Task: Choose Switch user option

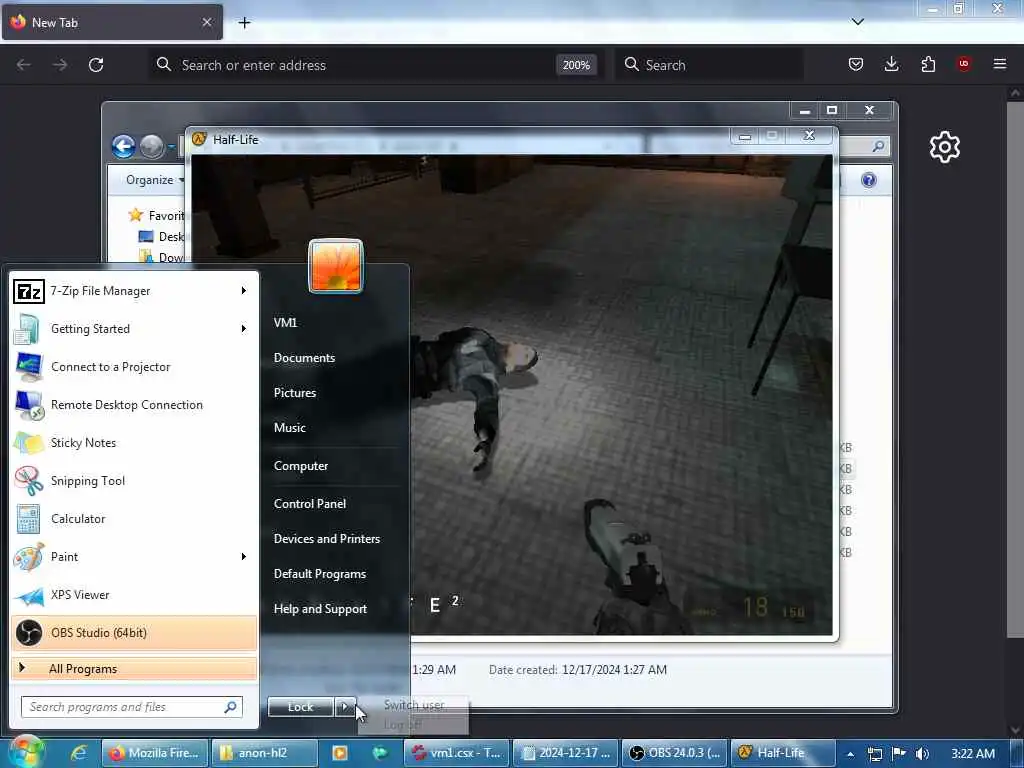Action: [x=414, y=705]
